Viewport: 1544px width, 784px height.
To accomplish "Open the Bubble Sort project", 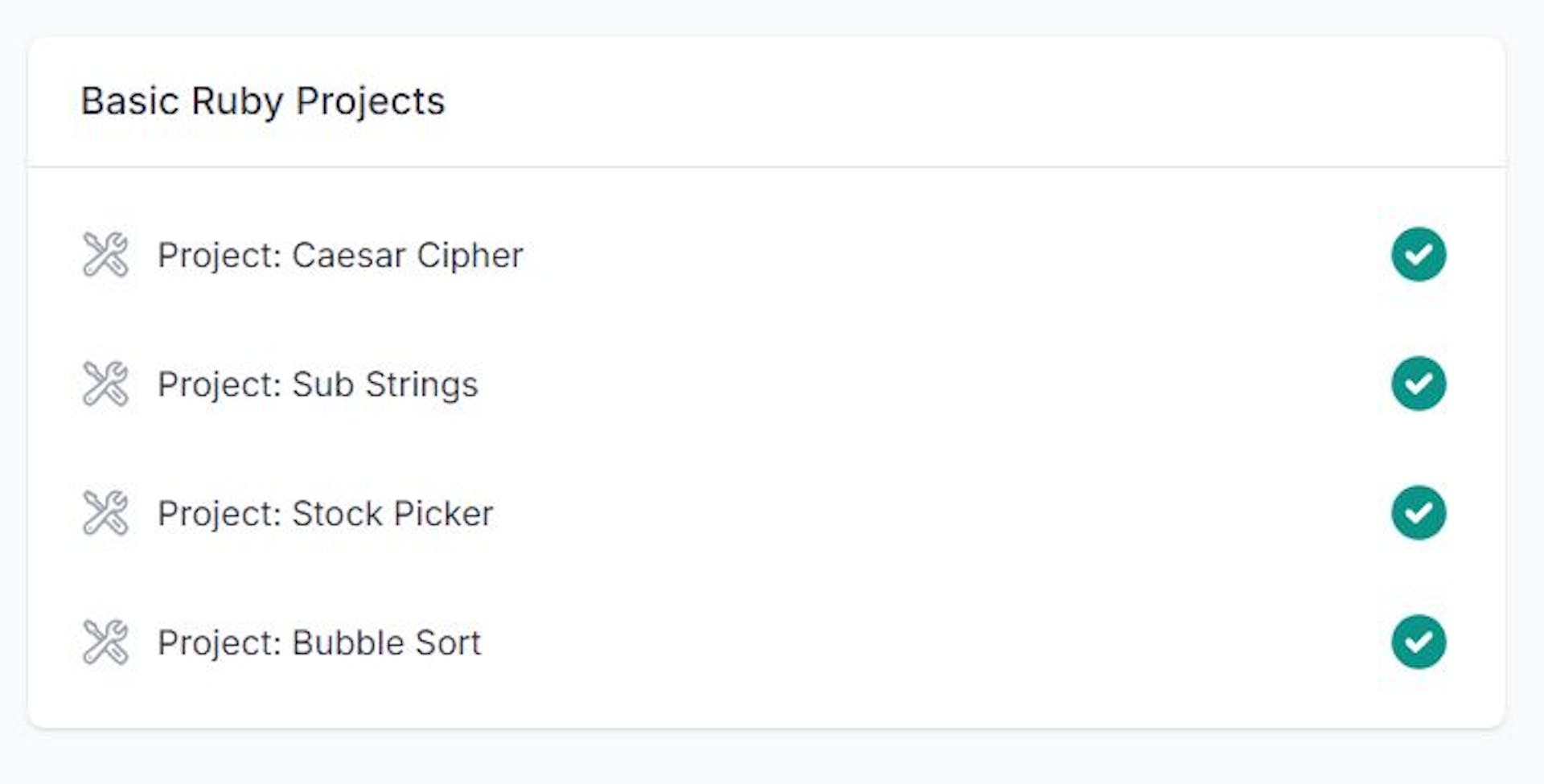I will (x=320, y=642).
